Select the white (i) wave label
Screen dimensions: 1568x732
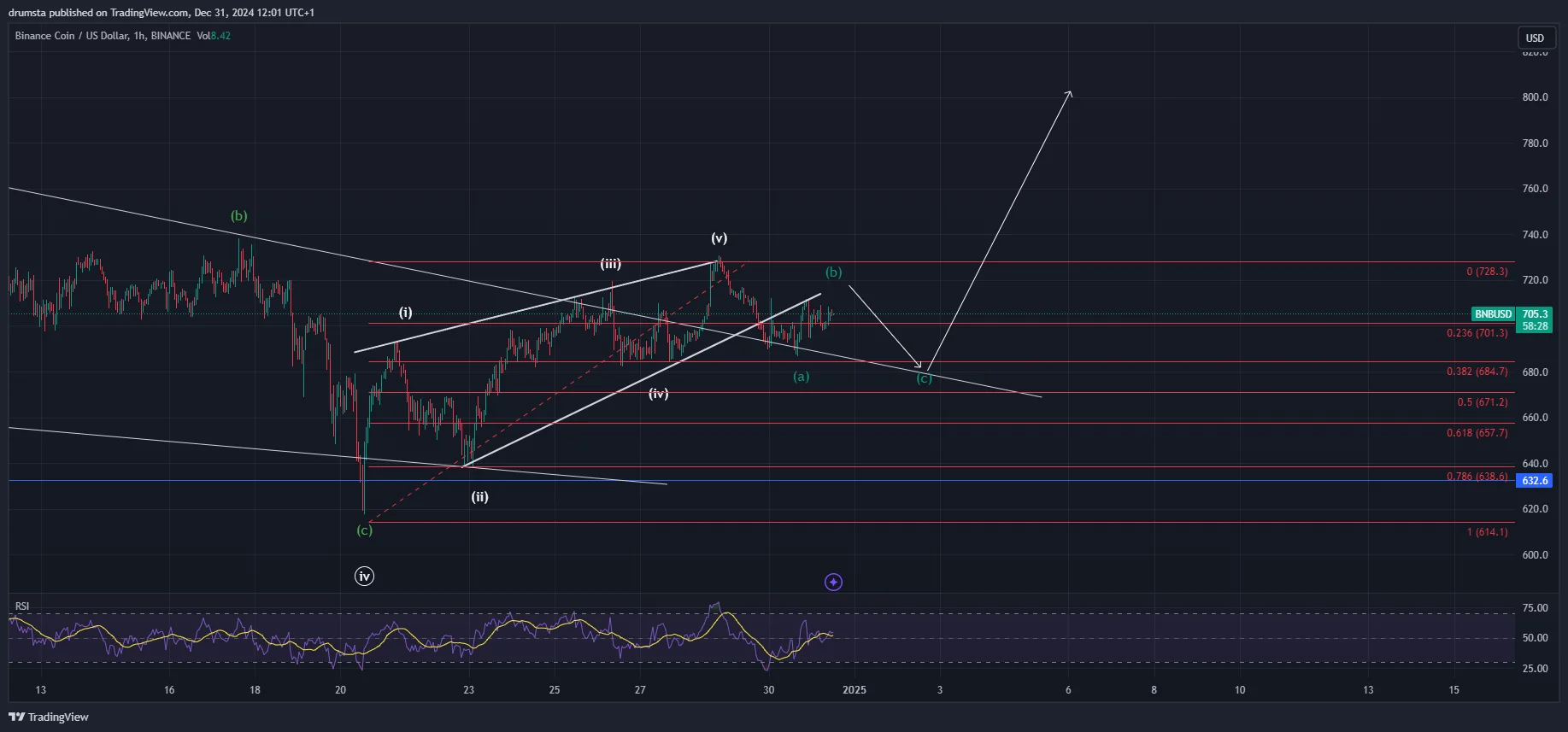coord(406,313)
